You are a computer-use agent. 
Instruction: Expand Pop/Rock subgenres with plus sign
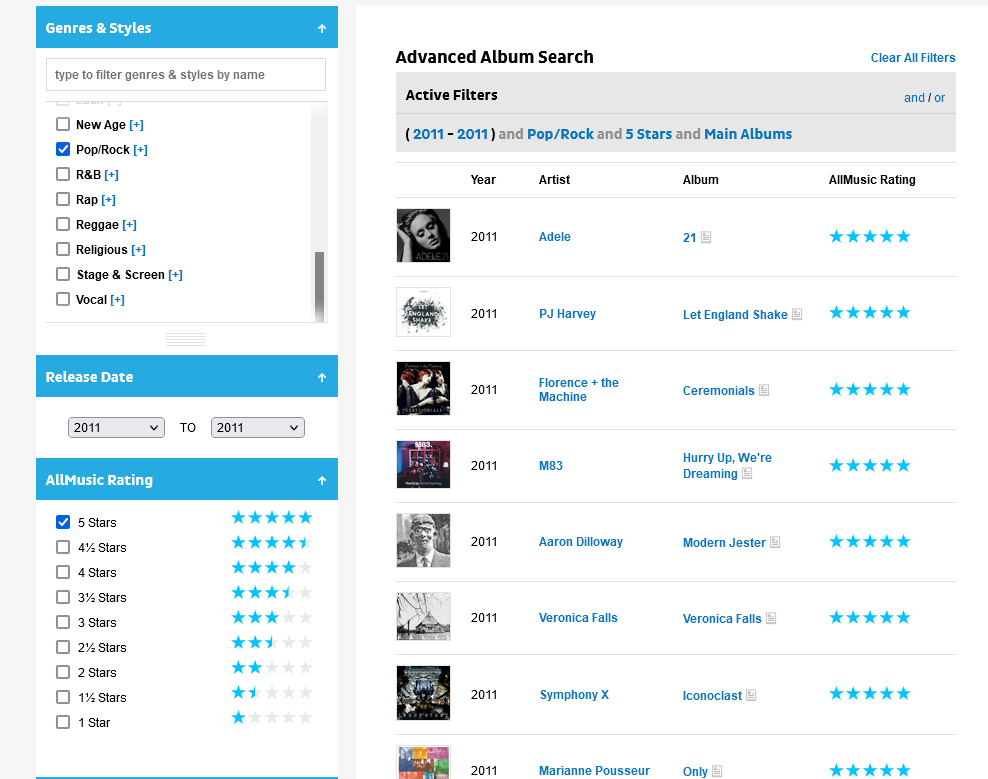click(141, 150)
